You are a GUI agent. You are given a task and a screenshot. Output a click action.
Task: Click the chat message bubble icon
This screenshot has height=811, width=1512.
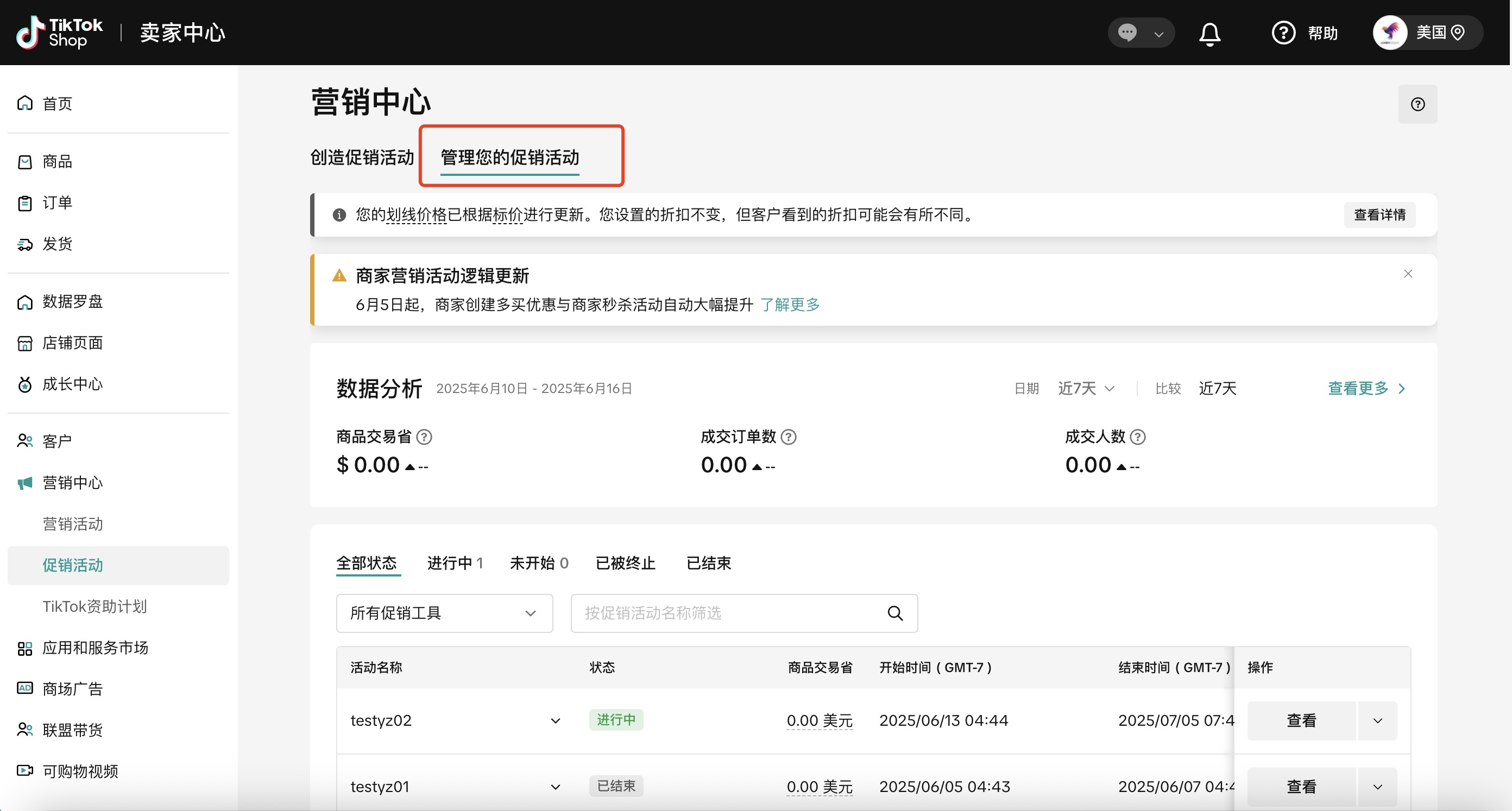(1127, 32)
